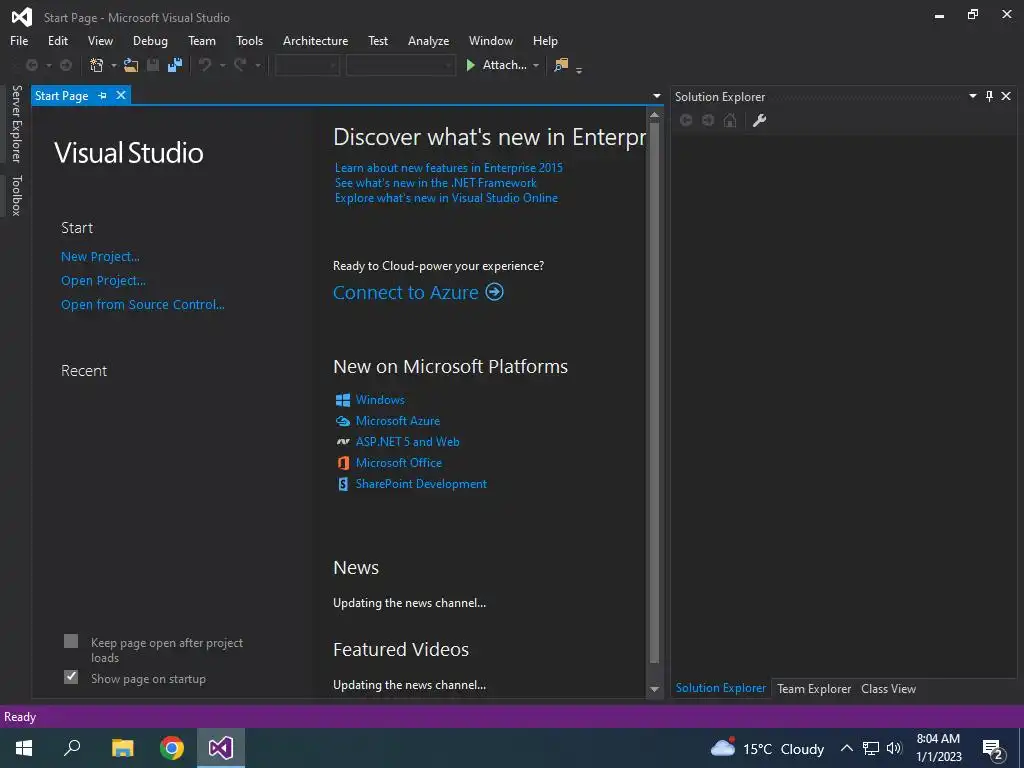Image resolution: width=1024 pixels, height=768 pixels.
Task: Click the Microsoft Office icon in platforms list
Action: 343,463
